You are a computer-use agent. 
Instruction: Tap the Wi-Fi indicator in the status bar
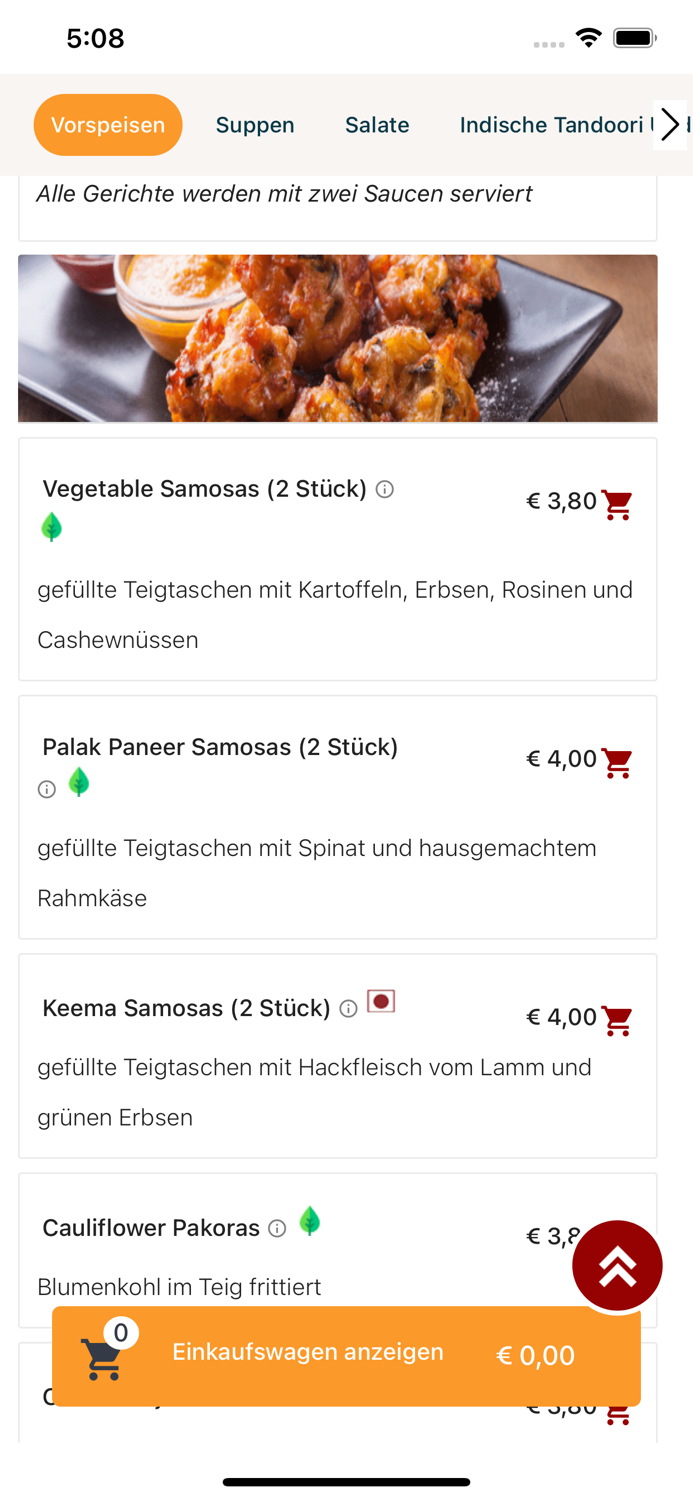click(x=589, y=37)
